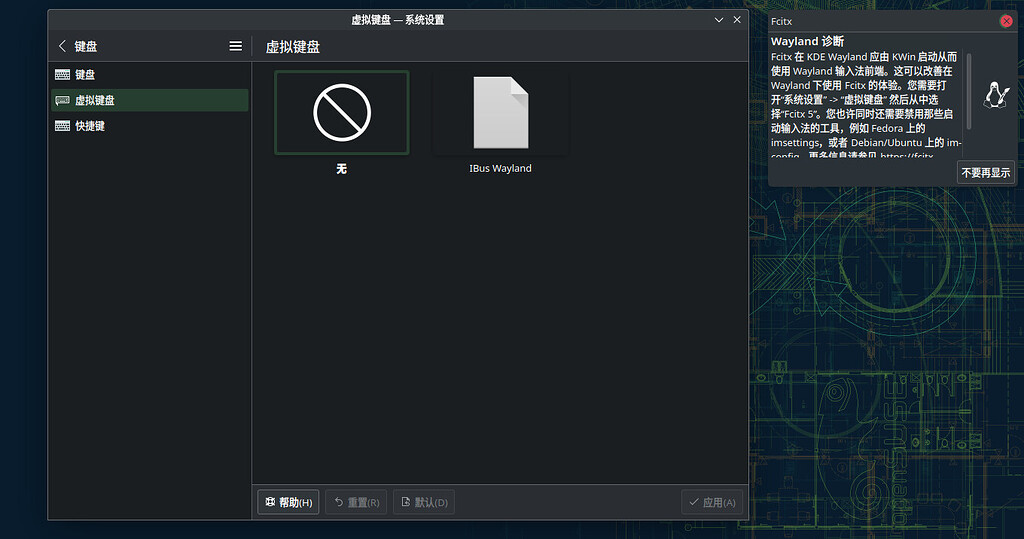Select 键盘 in the sidebar list

pyautogui.click(x=150, y=74)
